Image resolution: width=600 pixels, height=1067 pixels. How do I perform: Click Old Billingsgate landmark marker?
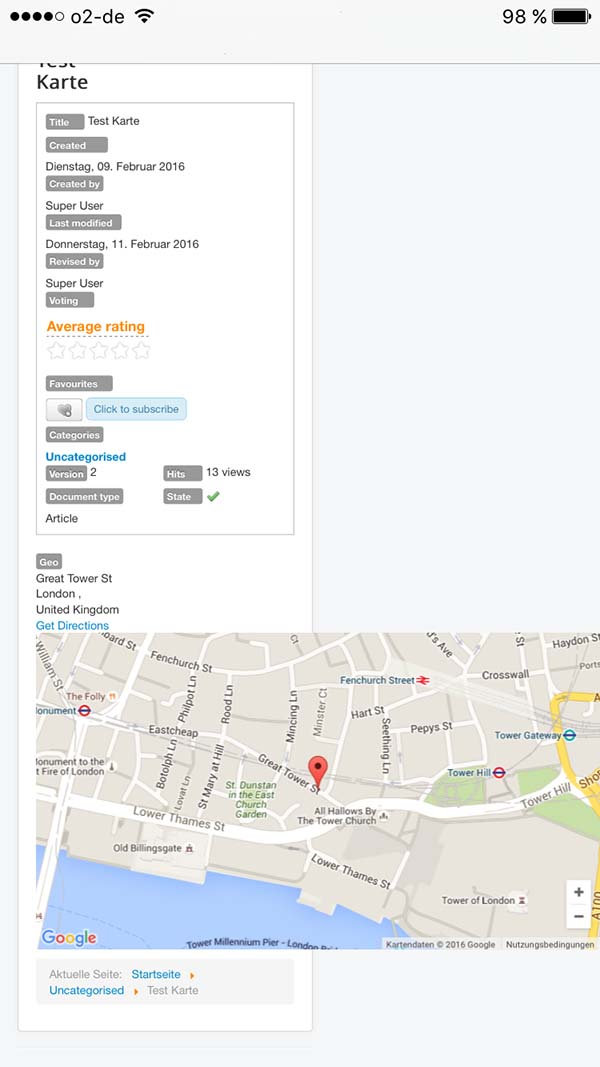click(190, 848)
